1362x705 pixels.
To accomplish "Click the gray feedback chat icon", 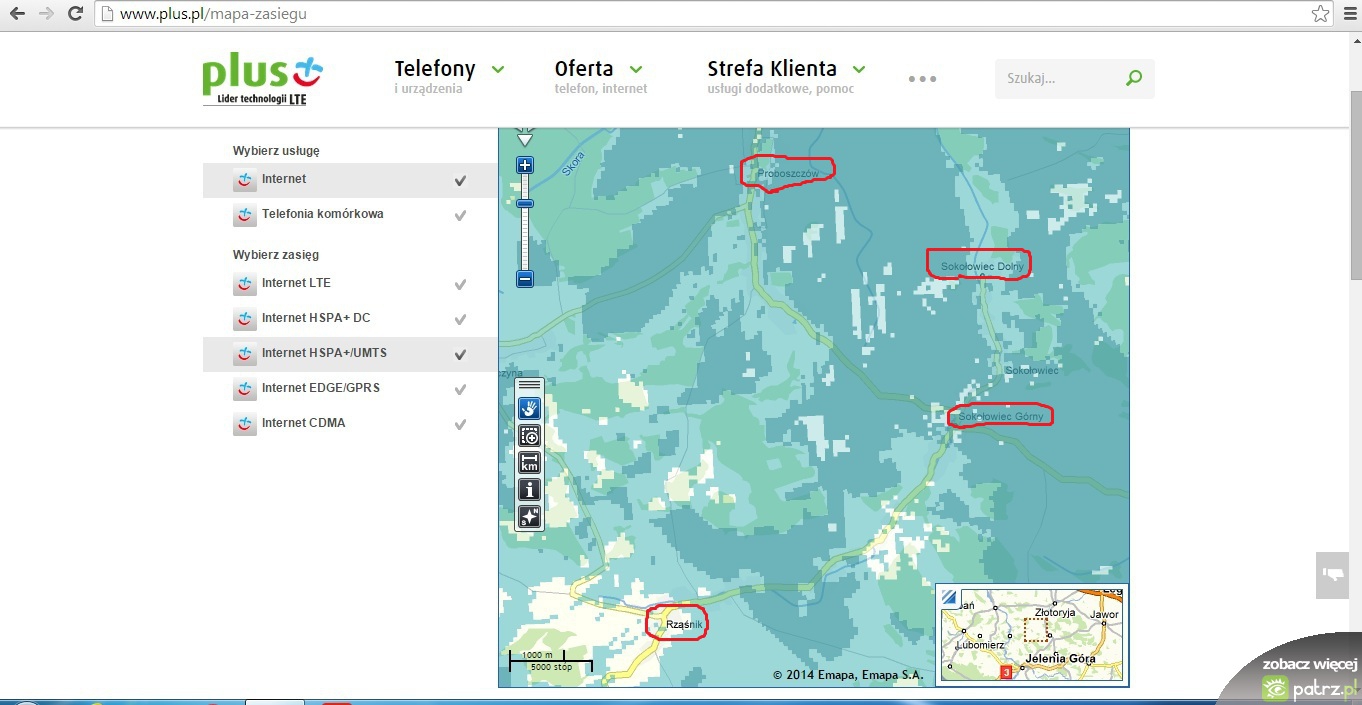I will coord(1333,574).
